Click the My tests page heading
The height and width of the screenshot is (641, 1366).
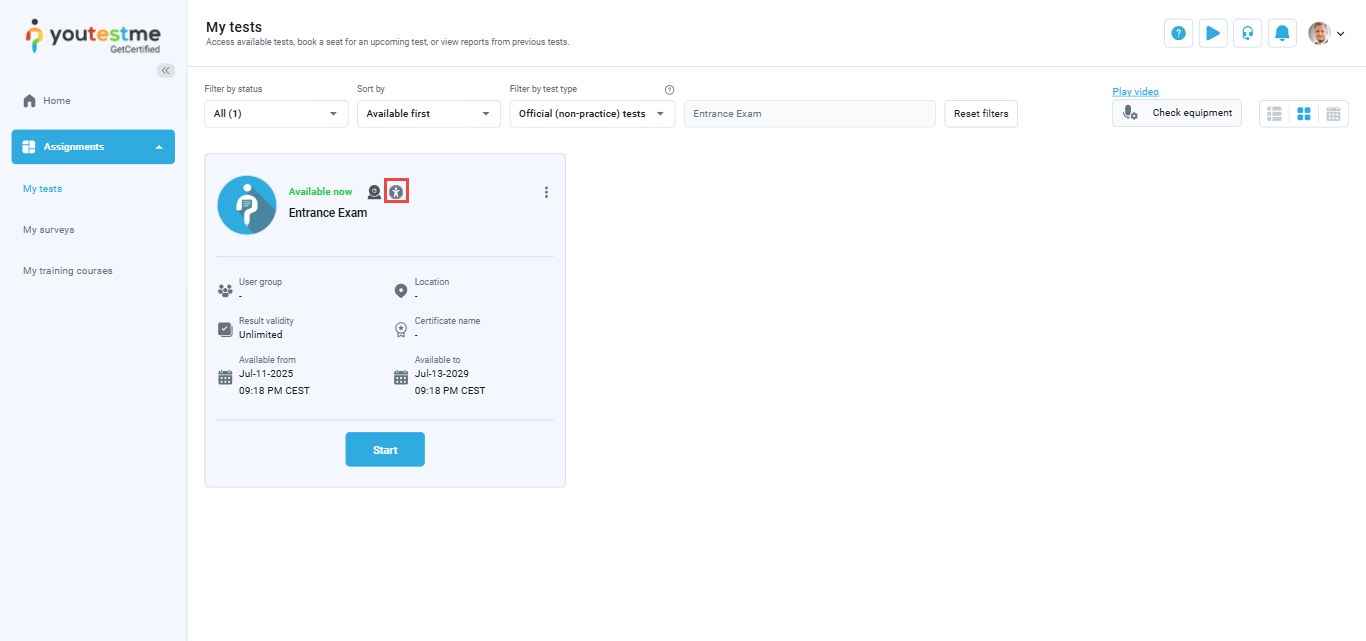pyautogui.click(x=234, y=27)
